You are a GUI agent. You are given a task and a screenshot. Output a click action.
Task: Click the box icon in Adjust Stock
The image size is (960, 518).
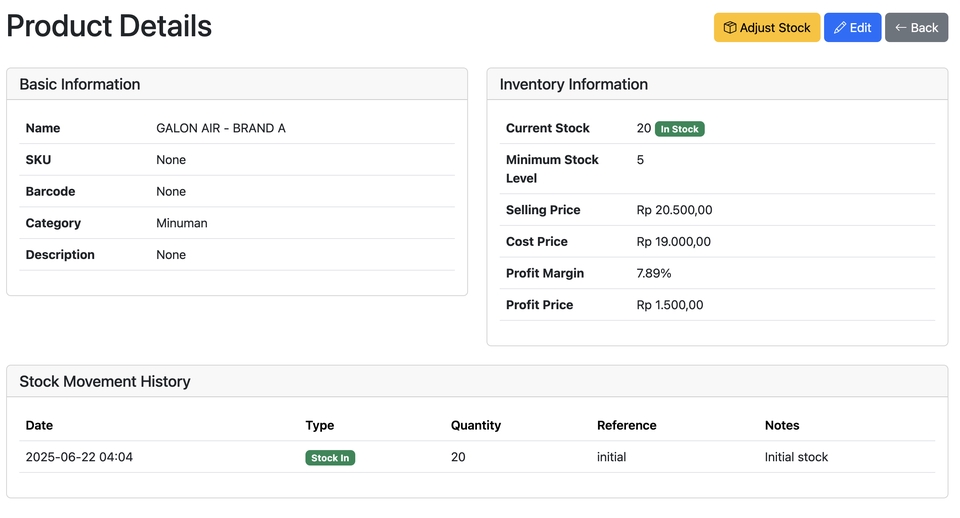730,28
